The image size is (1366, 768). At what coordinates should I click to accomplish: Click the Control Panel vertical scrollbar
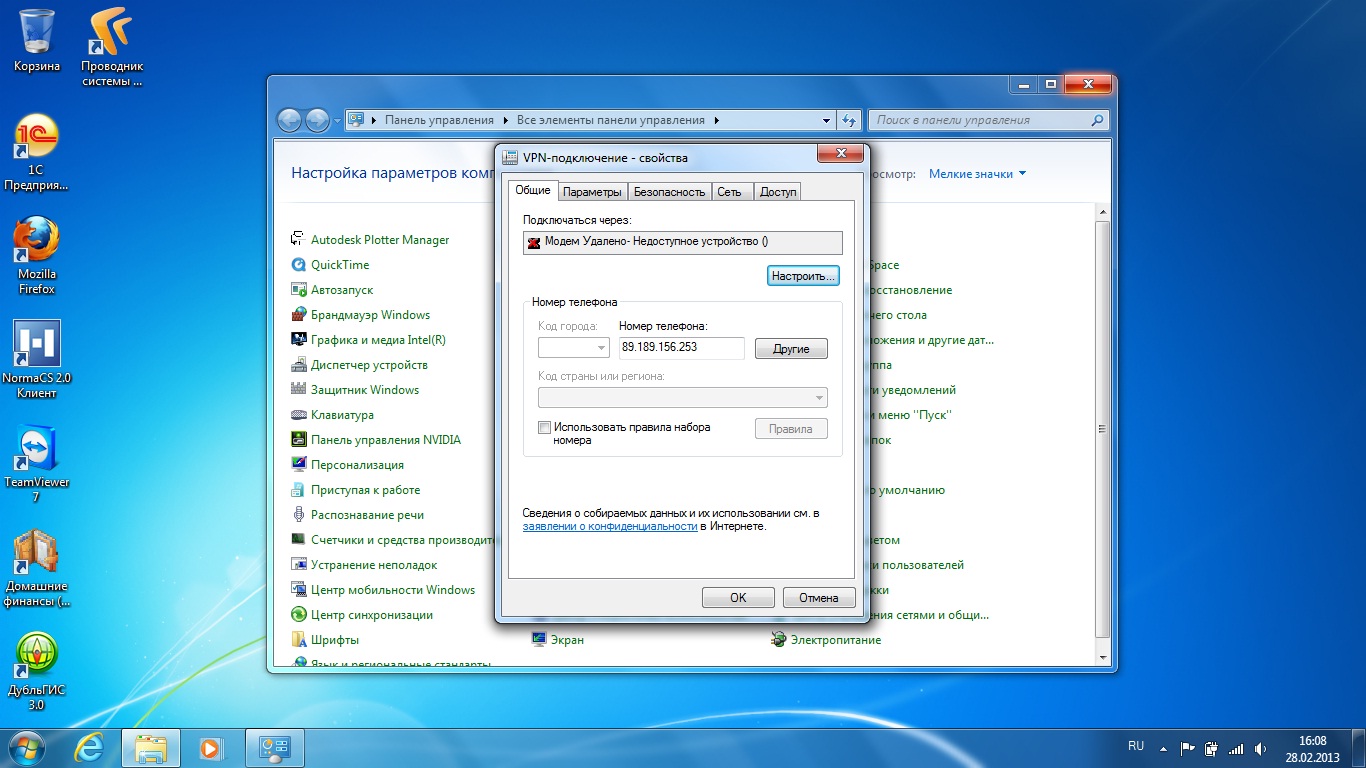coord(1103,430)
